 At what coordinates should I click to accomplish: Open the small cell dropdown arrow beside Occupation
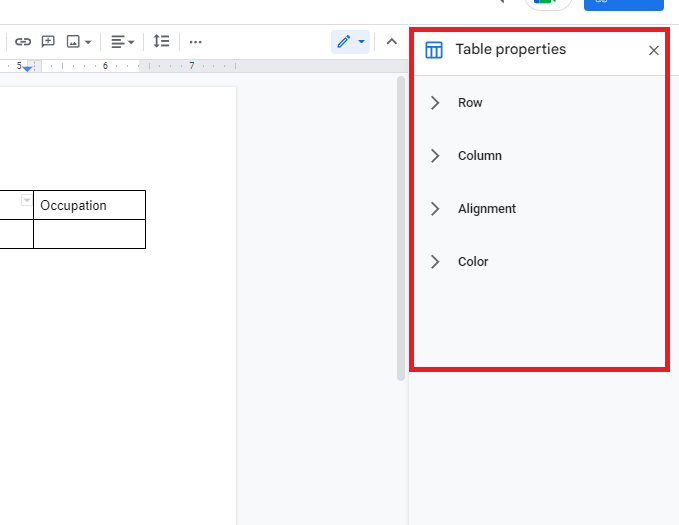tap(26, 200)
